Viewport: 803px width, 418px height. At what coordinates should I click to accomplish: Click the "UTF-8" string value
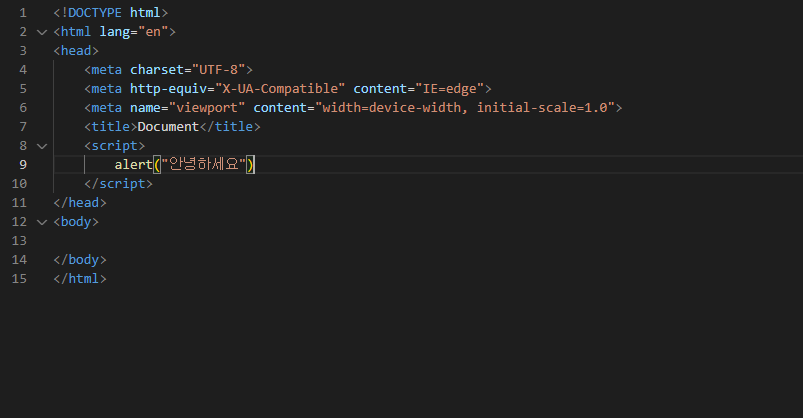[x=219, y=70]
